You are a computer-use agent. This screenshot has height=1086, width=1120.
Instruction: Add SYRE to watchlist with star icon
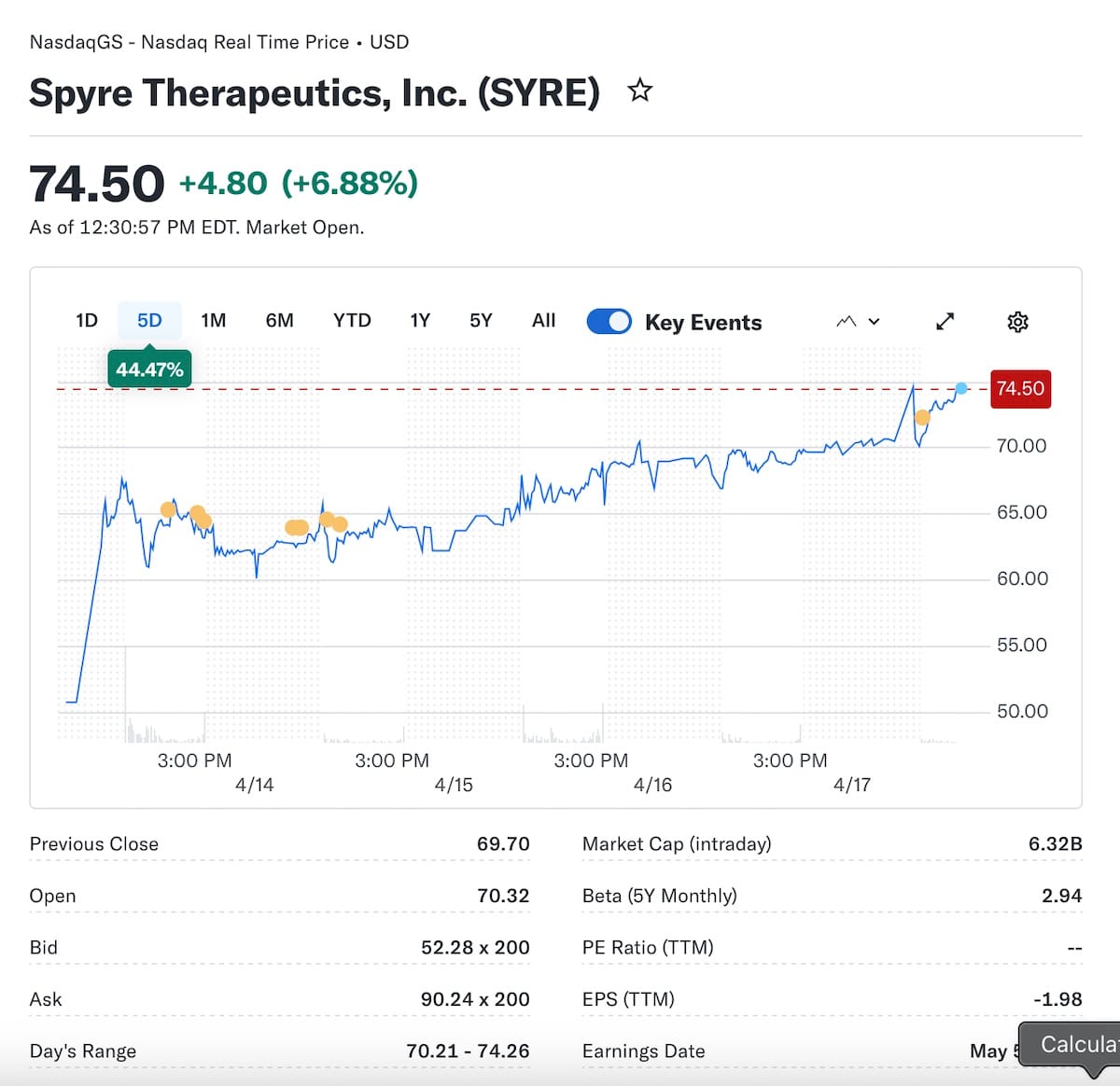639,90
